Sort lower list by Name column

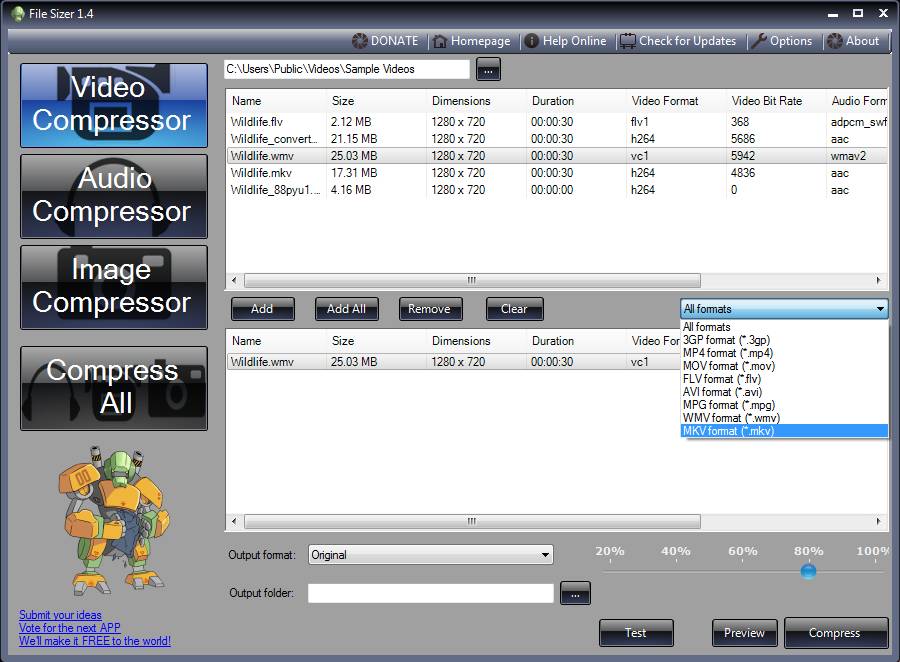coord(276,341)
